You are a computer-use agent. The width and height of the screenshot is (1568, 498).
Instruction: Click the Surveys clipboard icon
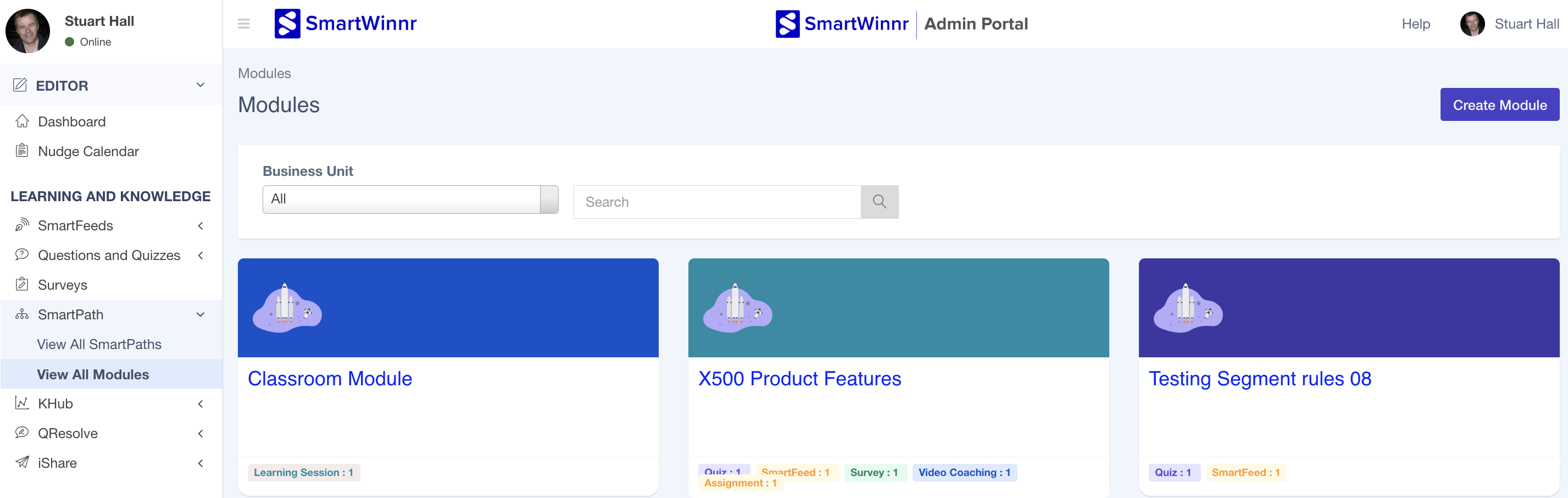[x=22, y=284]
